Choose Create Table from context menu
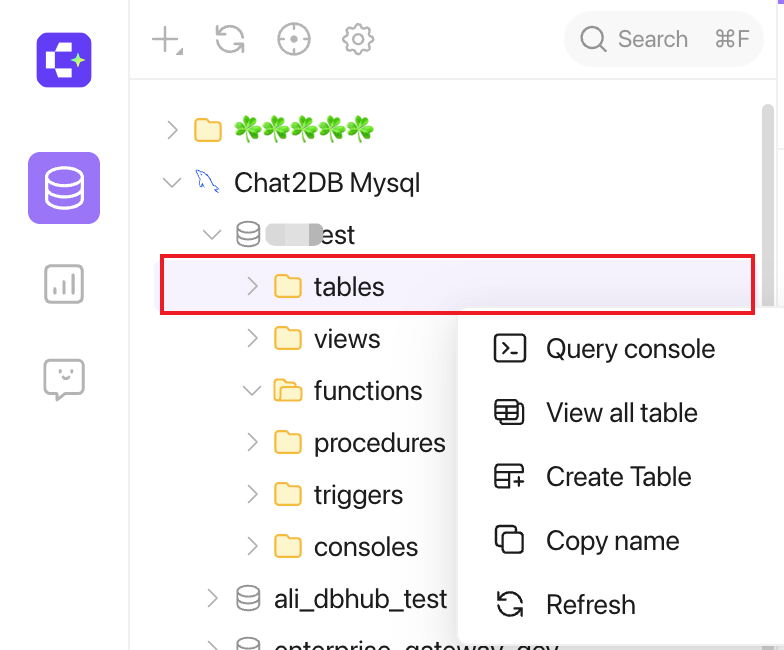Image resolution: width=784 pixels, height=650 pixels. 618,476
